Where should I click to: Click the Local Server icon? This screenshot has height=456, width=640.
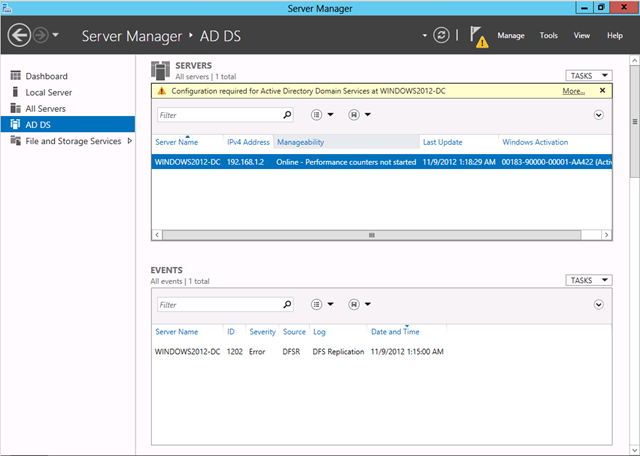click(x=16, y=92)
